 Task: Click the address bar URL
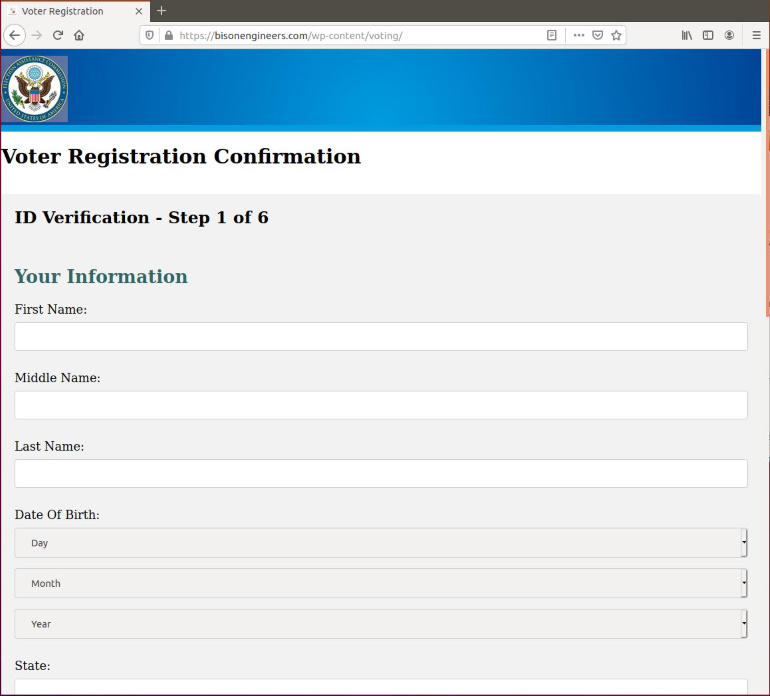pos(291,35)
